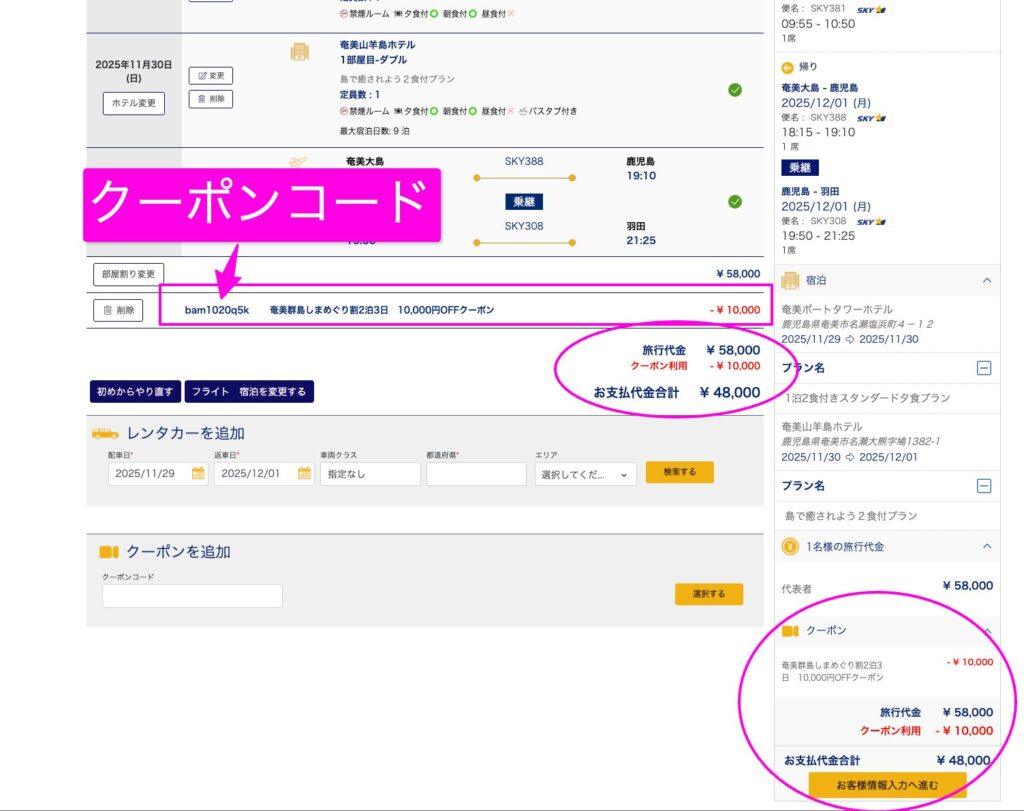The width and height of the screenshot is (1024, 811).
Task: Click the 代表者 ¥58,000 row
Action: point(887,587)
